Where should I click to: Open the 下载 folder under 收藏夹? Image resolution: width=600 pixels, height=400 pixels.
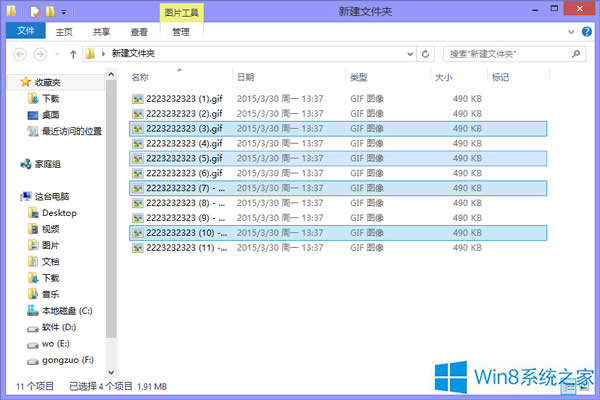(x=34, y=98)
